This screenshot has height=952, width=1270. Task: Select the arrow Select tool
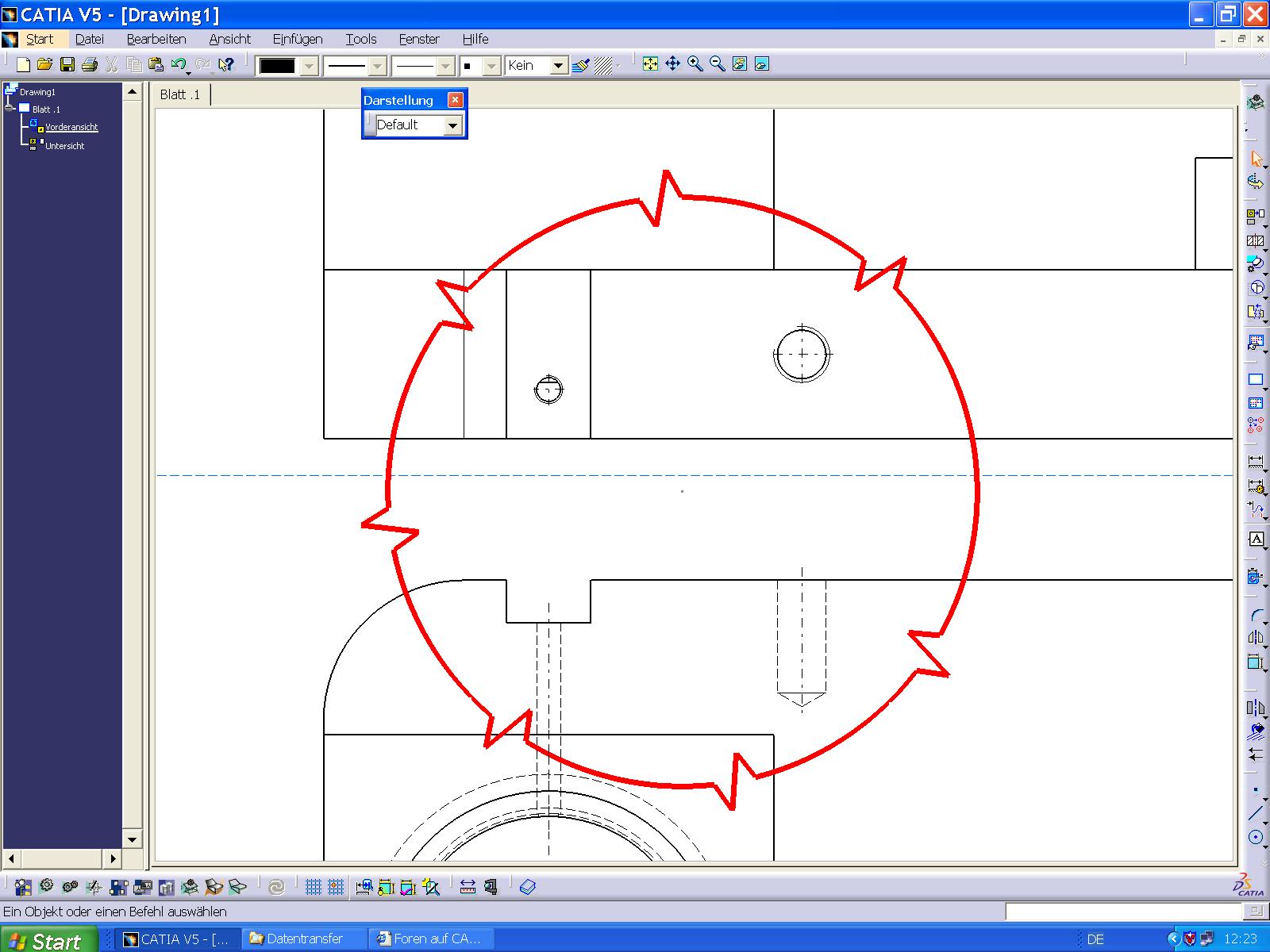[x=1256, y=159]
